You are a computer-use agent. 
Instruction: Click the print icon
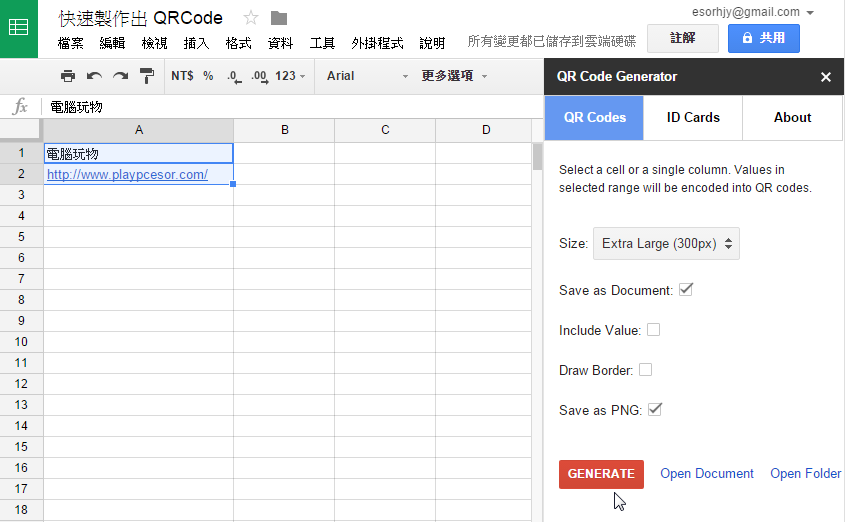(68, 76)
